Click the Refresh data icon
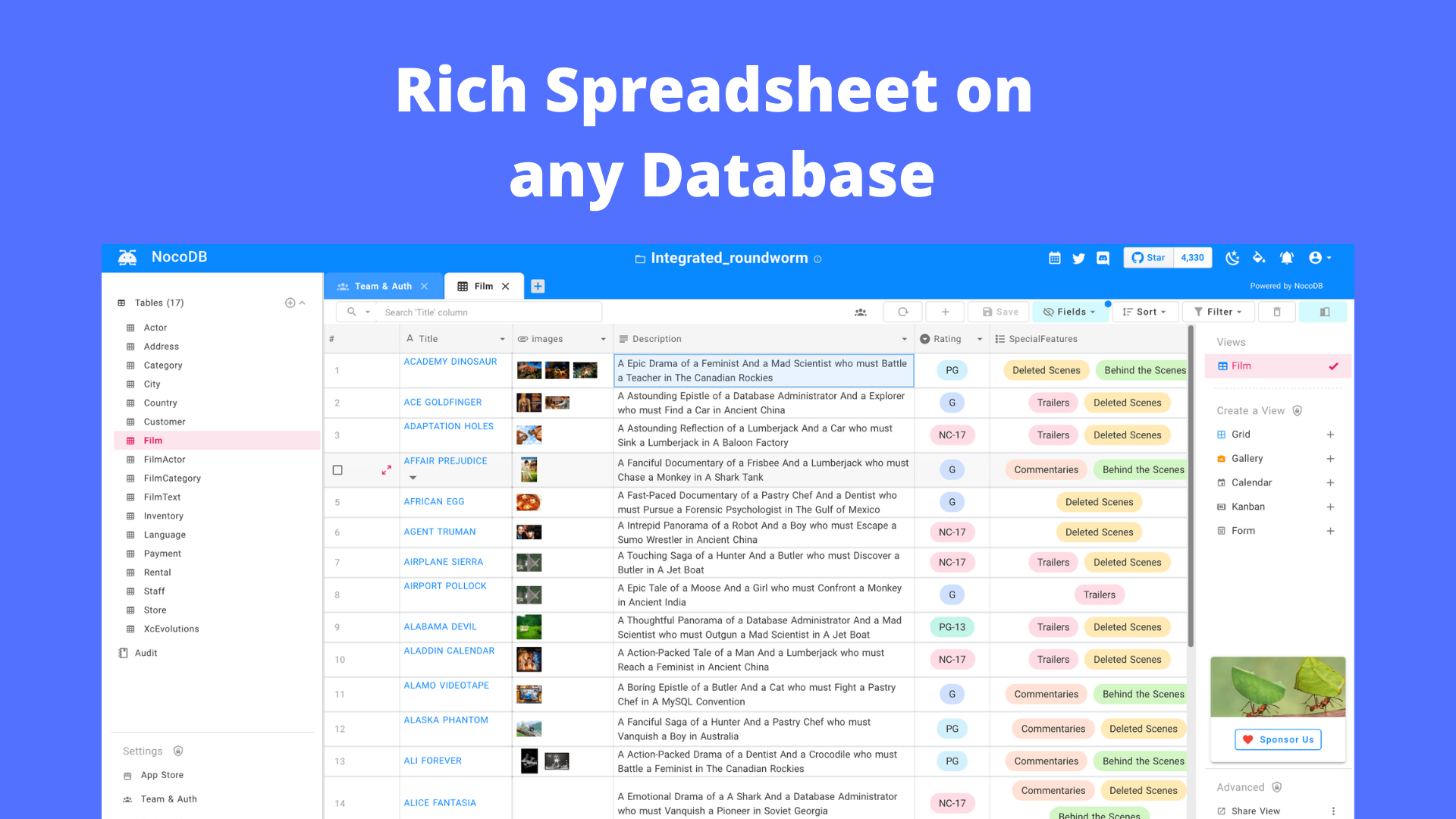1456x819 pixels. point(901,313)
